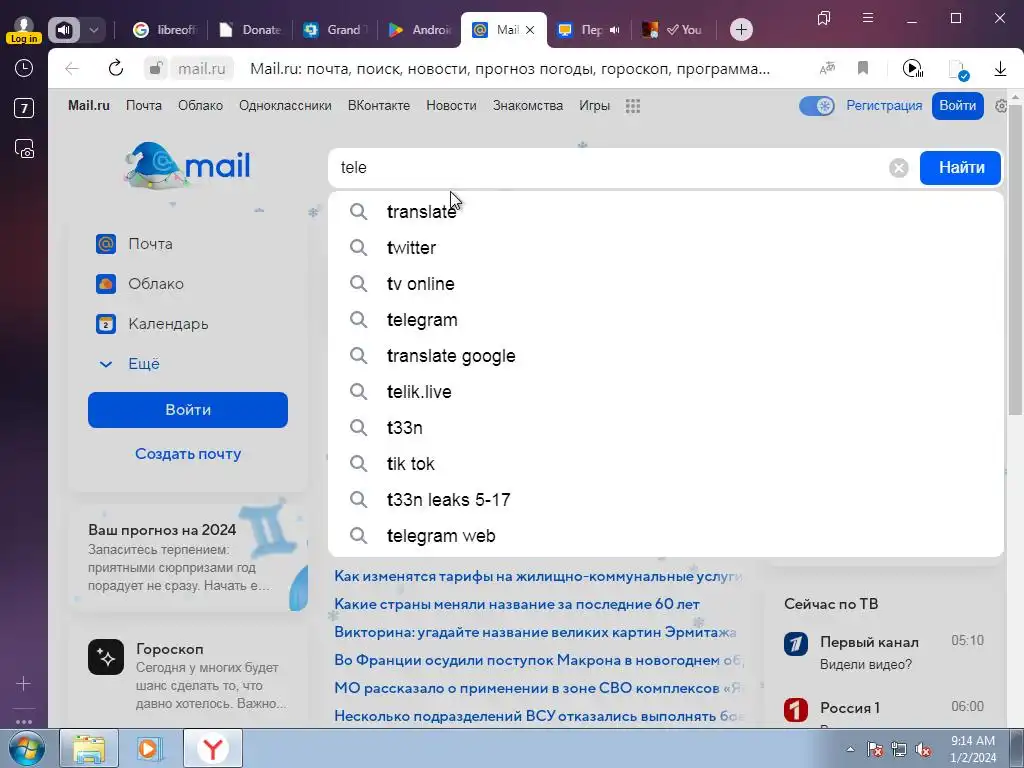Open Облако in left sidebar
The width and height of the screenshot is (1024, 768).
pyautogui.click(x=140, y=284)
